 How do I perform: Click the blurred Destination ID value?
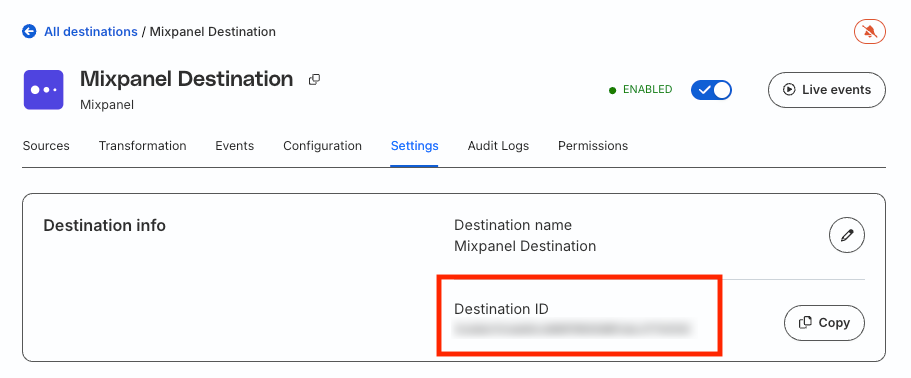pos(572,329)
